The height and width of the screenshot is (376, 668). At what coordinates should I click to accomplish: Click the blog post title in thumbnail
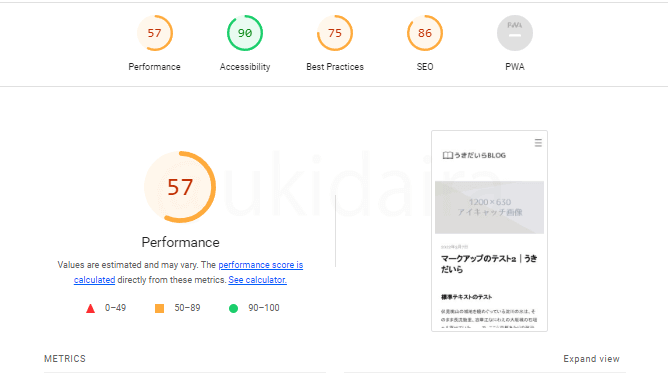click(x=489, y=264)
